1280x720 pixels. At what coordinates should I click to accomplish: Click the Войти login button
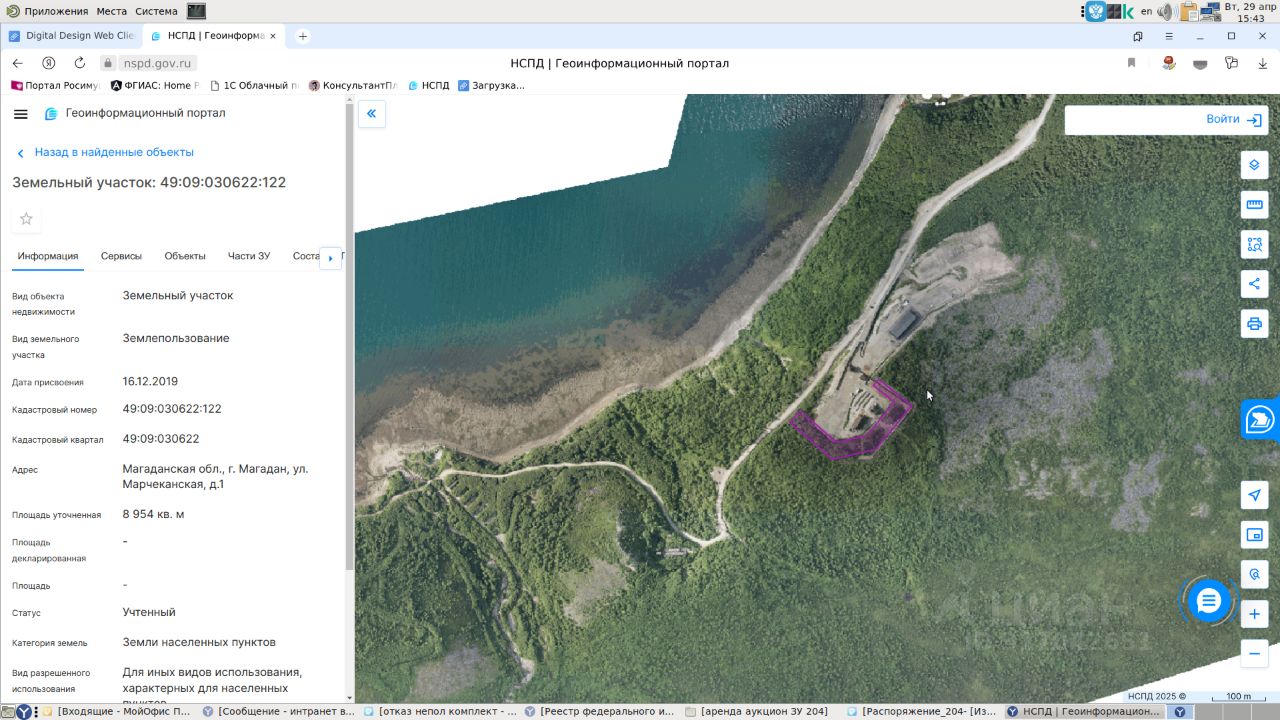[x=1234, y=119]
